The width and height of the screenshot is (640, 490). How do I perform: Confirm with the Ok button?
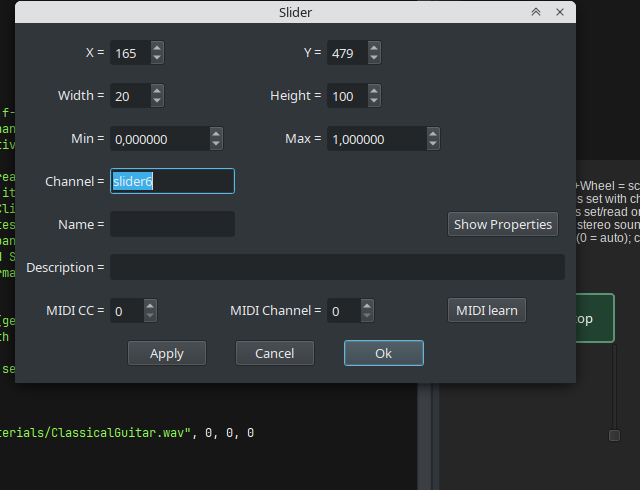tap(384, 353)
